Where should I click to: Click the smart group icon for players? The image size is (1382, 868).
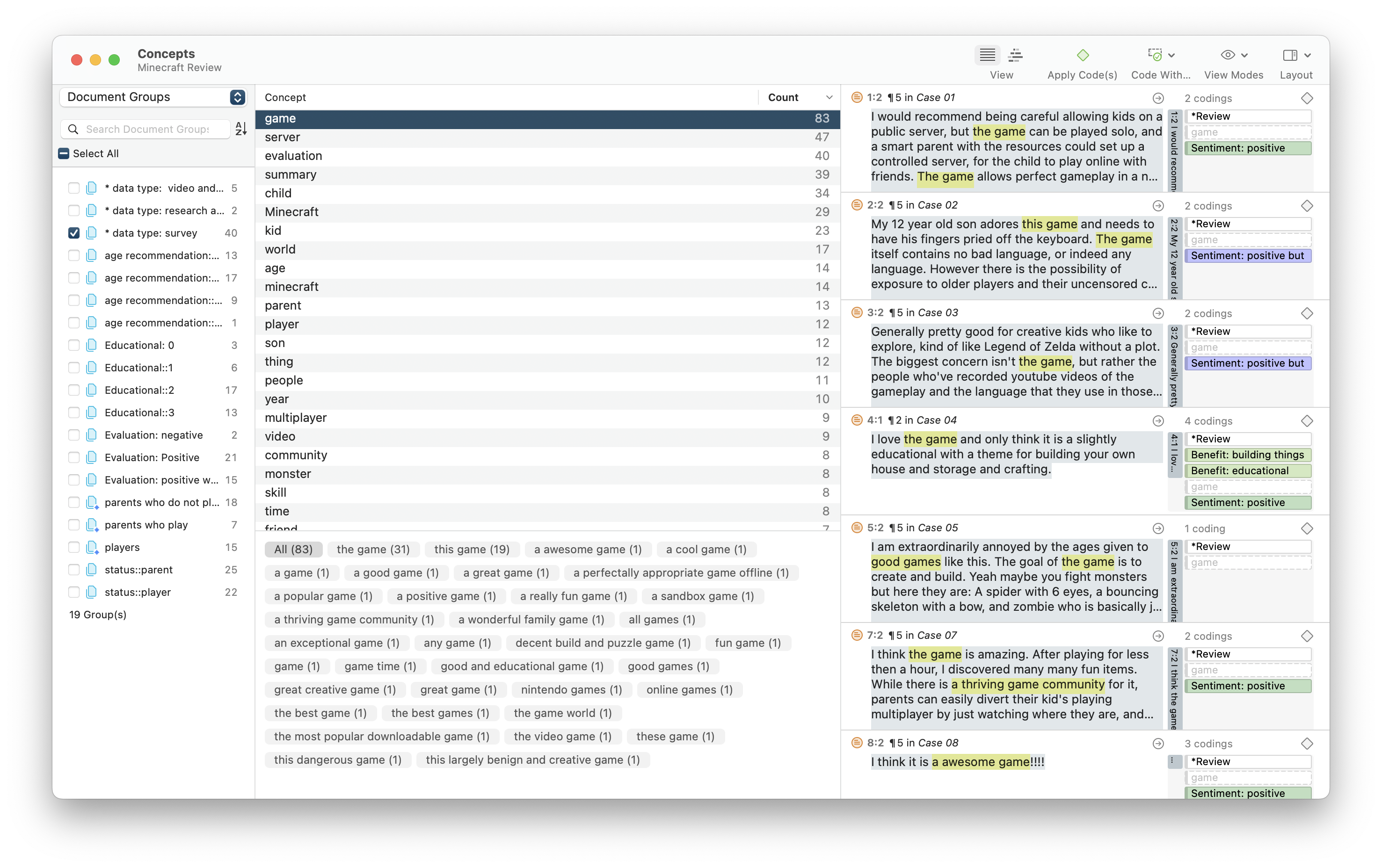click(92, 547)
